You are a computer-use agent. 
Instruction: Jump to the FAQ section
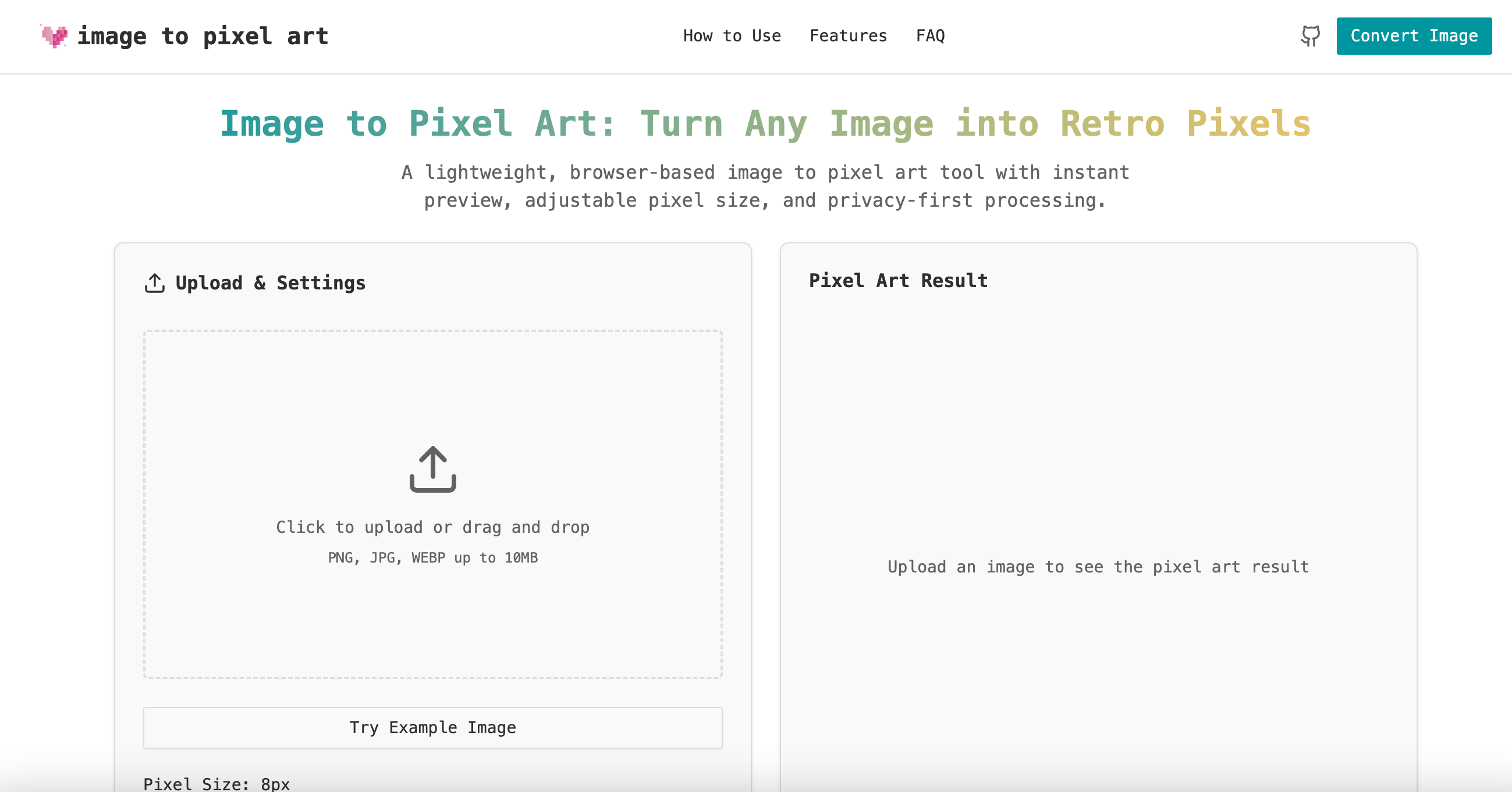(931, 36)
